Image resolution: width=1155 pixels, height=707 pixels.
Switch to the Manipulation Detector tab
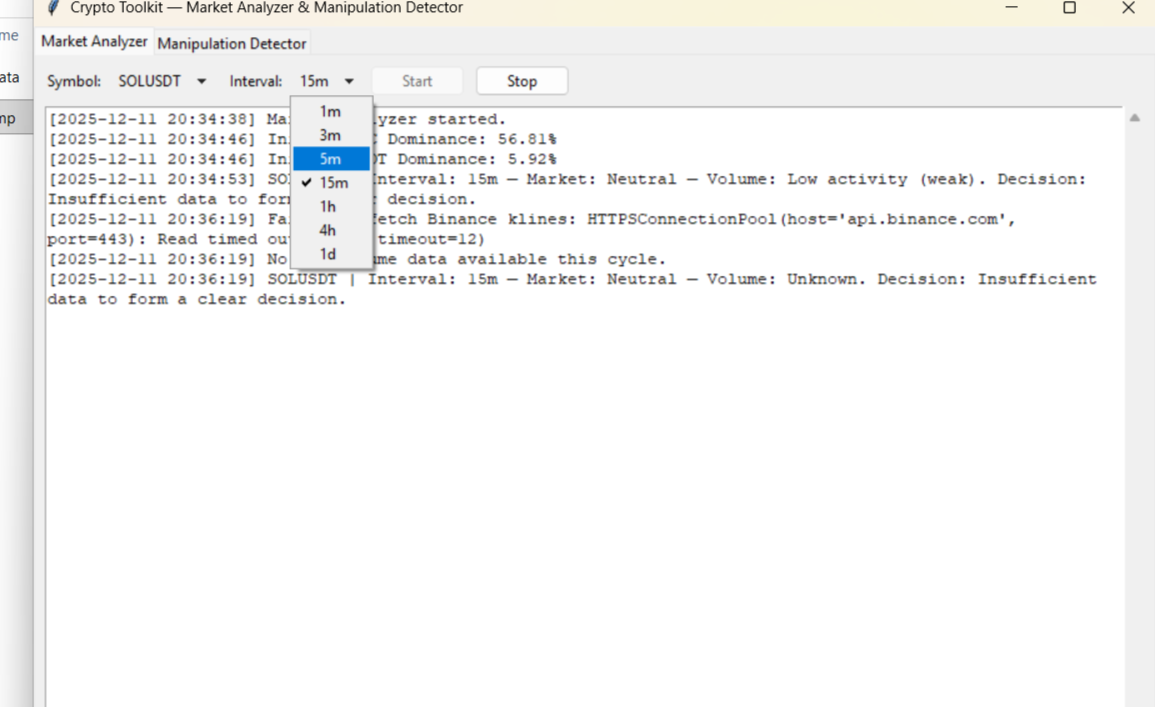(232, 43)
